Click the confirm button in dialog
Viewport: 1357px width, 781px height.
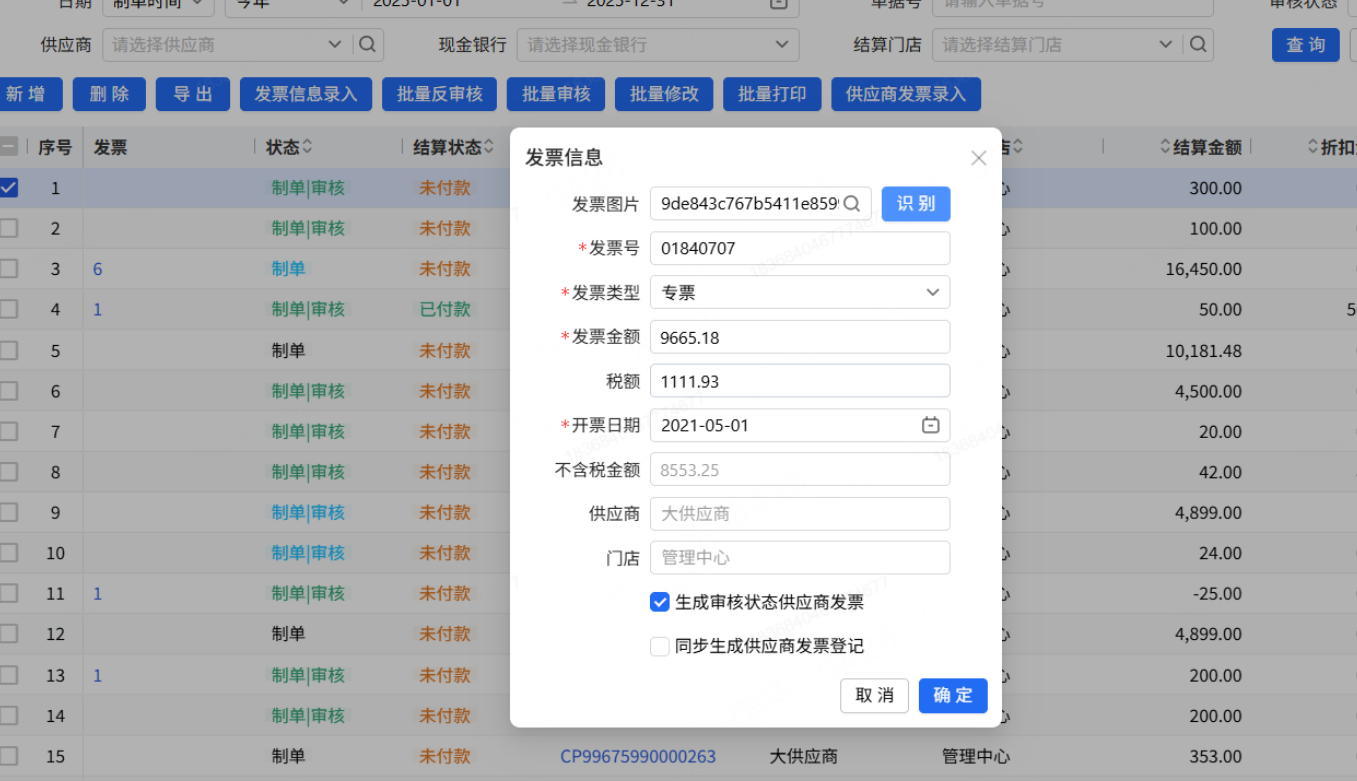point(952,696)
